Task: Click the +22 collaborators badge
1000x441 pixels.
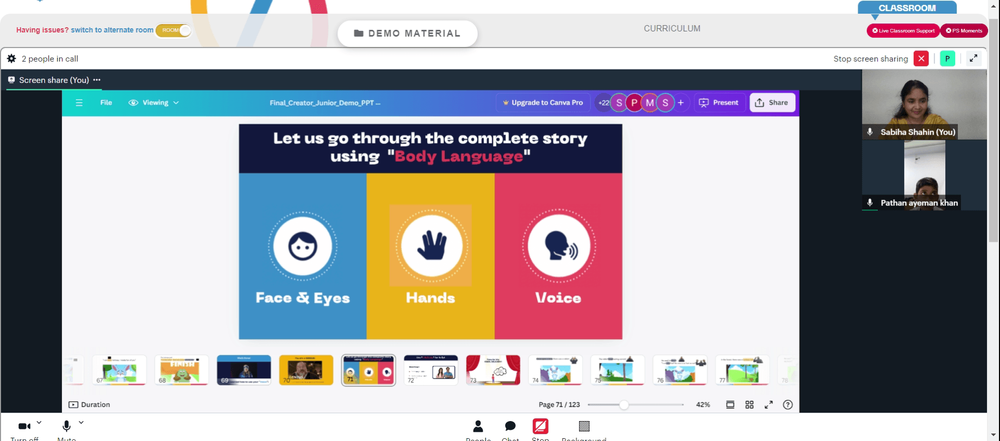Action: tap(603, 103)
